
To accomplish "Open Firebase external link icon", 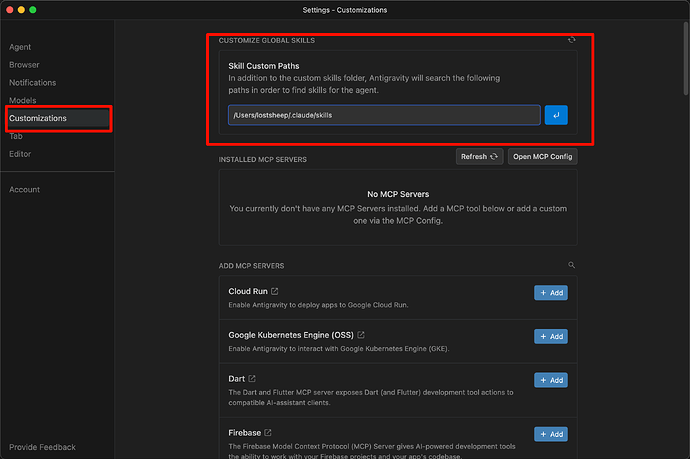I will pos(268,433).
